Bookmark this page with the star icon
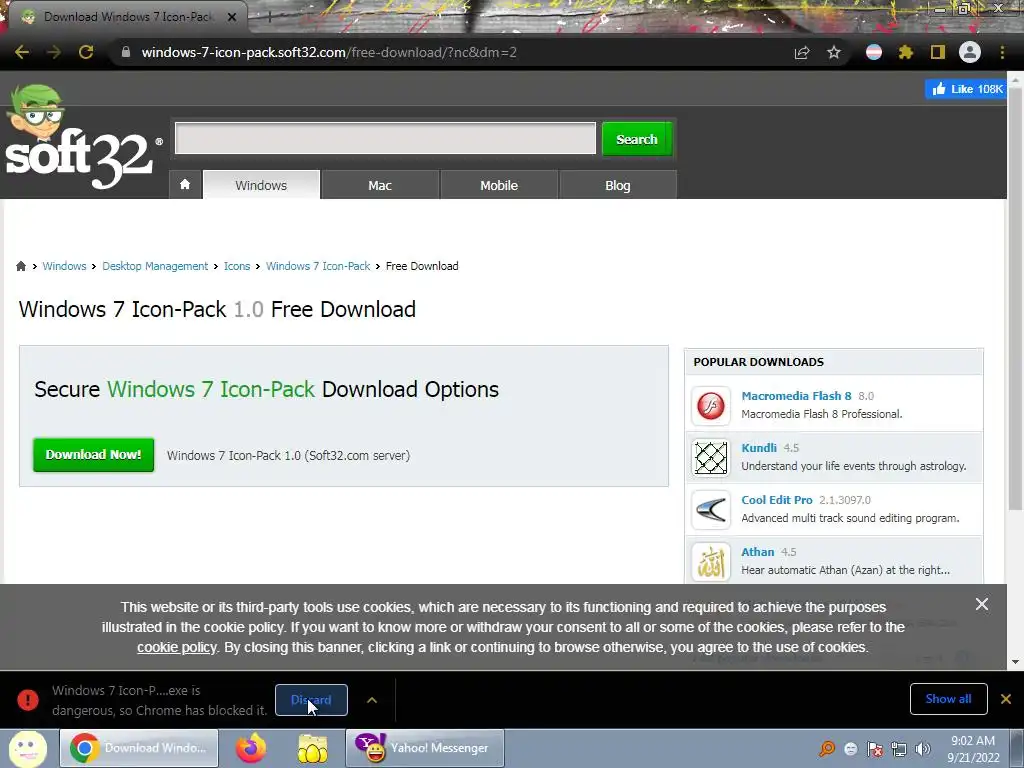The height and width of the screenshot is (768, 1024). point(834,52)
